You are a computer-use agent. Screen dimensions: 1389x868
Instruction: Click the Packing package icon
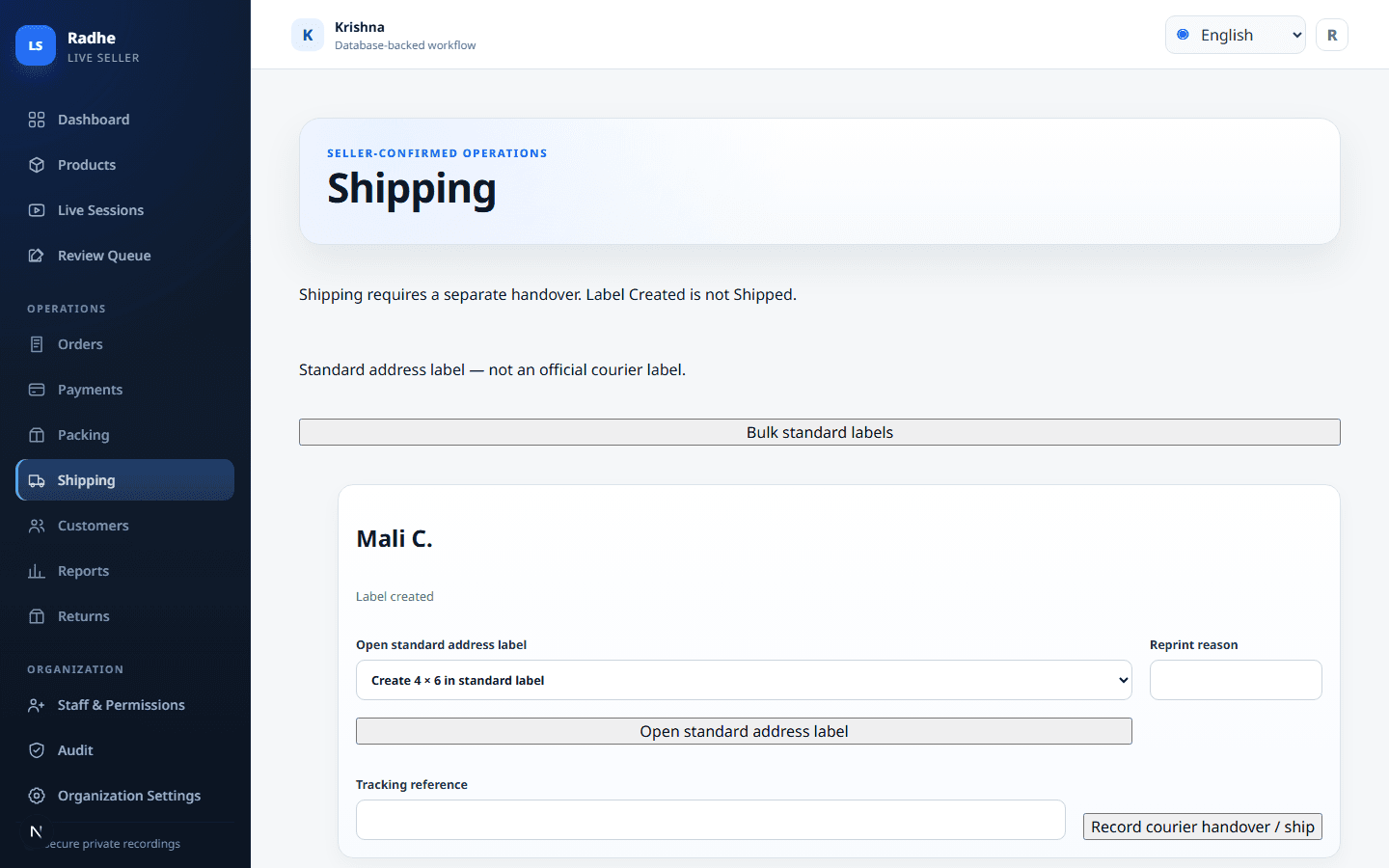click(37, 435)
